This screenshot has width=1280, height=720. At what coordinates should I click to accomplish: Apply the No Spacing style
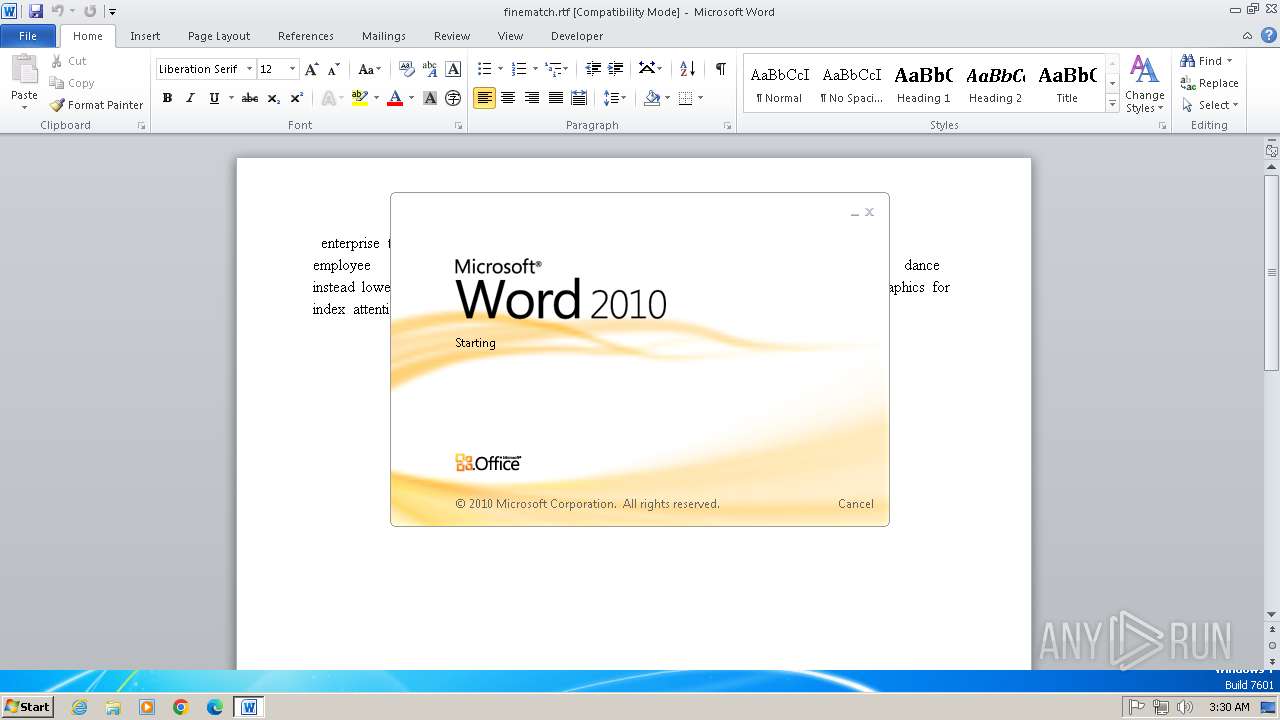coord(852,84)
